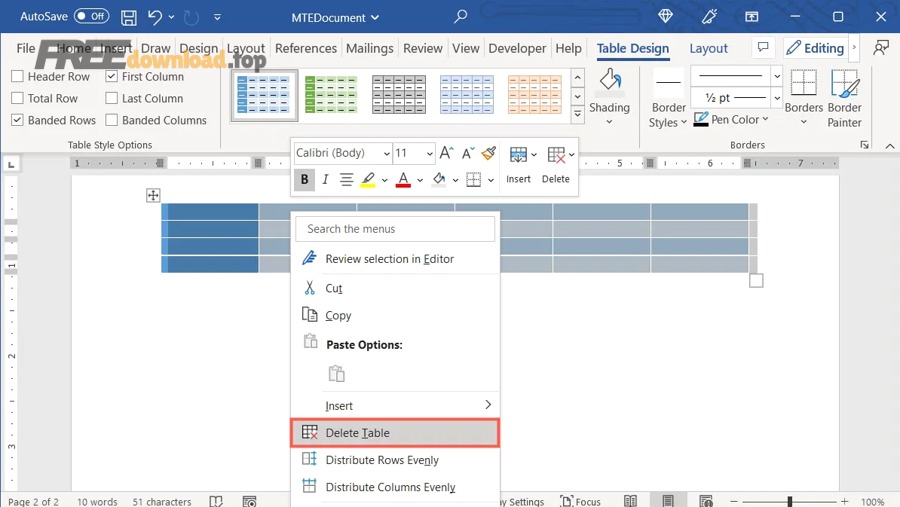Image resolution: width=900 pixels, height=507 pixels.
Task: Open MTEDocument title dropdown
Action: click(x=375, y=18)
